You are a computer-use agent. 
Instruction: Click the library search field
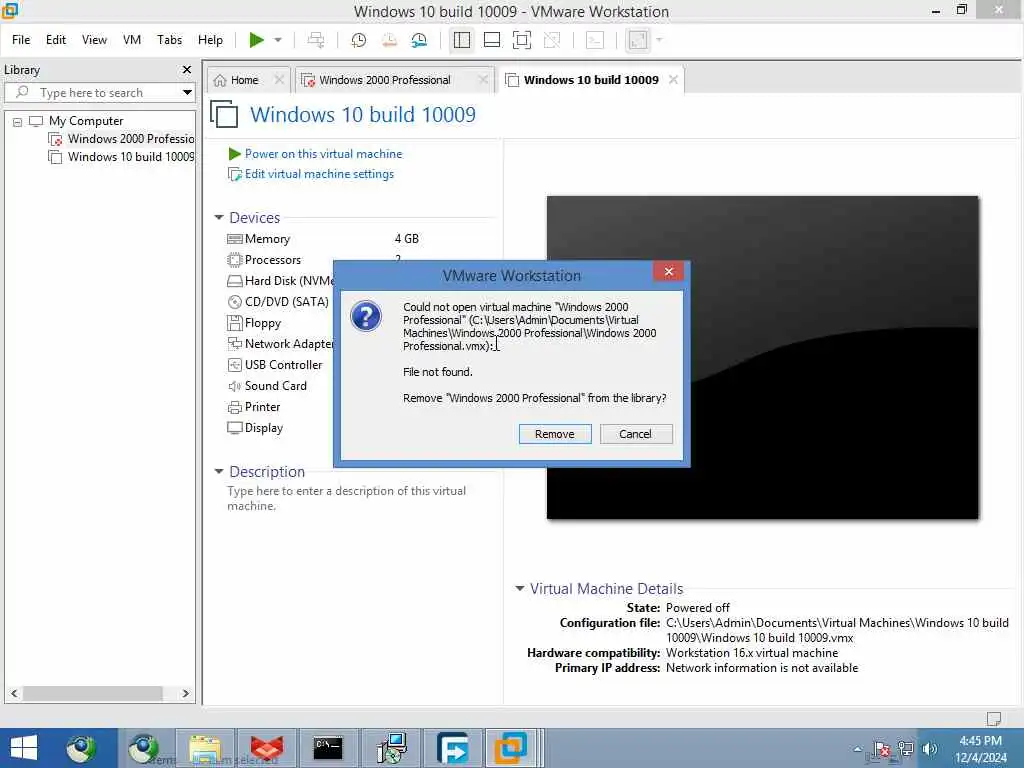pyautogui.click(x=98, y=93)
